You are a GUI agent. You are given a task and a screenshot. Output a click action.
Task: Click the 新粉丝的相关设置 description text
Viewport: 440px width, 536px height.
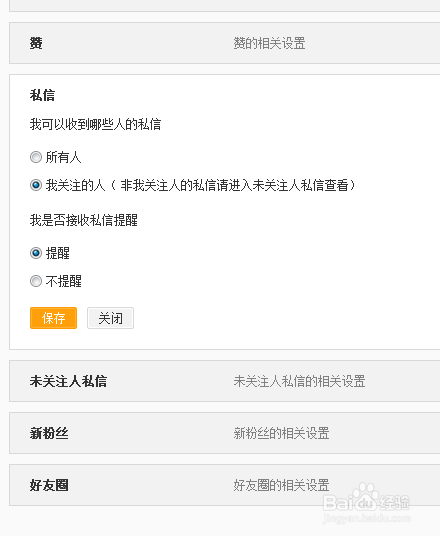pyautogui.click(x=281, y=433)
